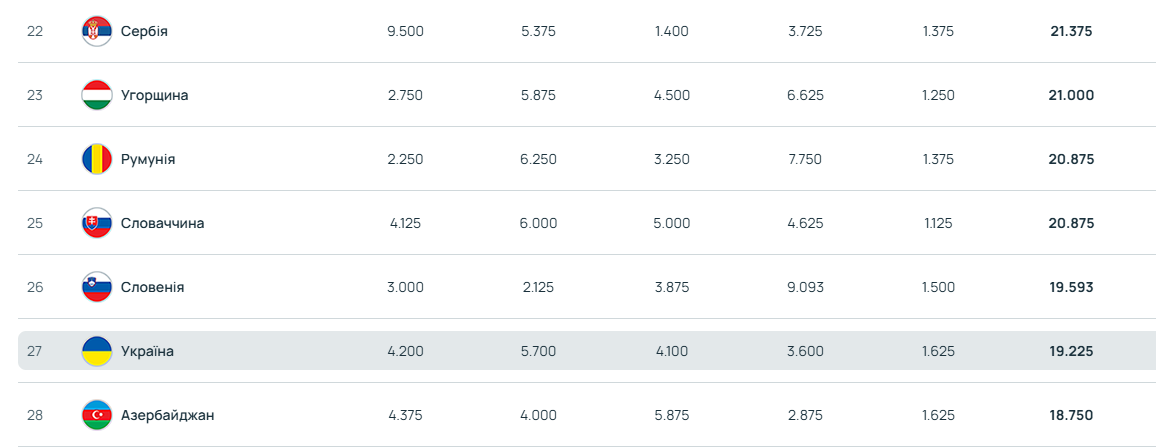Click Slovenia's 9.093 season value

(805, 287)
